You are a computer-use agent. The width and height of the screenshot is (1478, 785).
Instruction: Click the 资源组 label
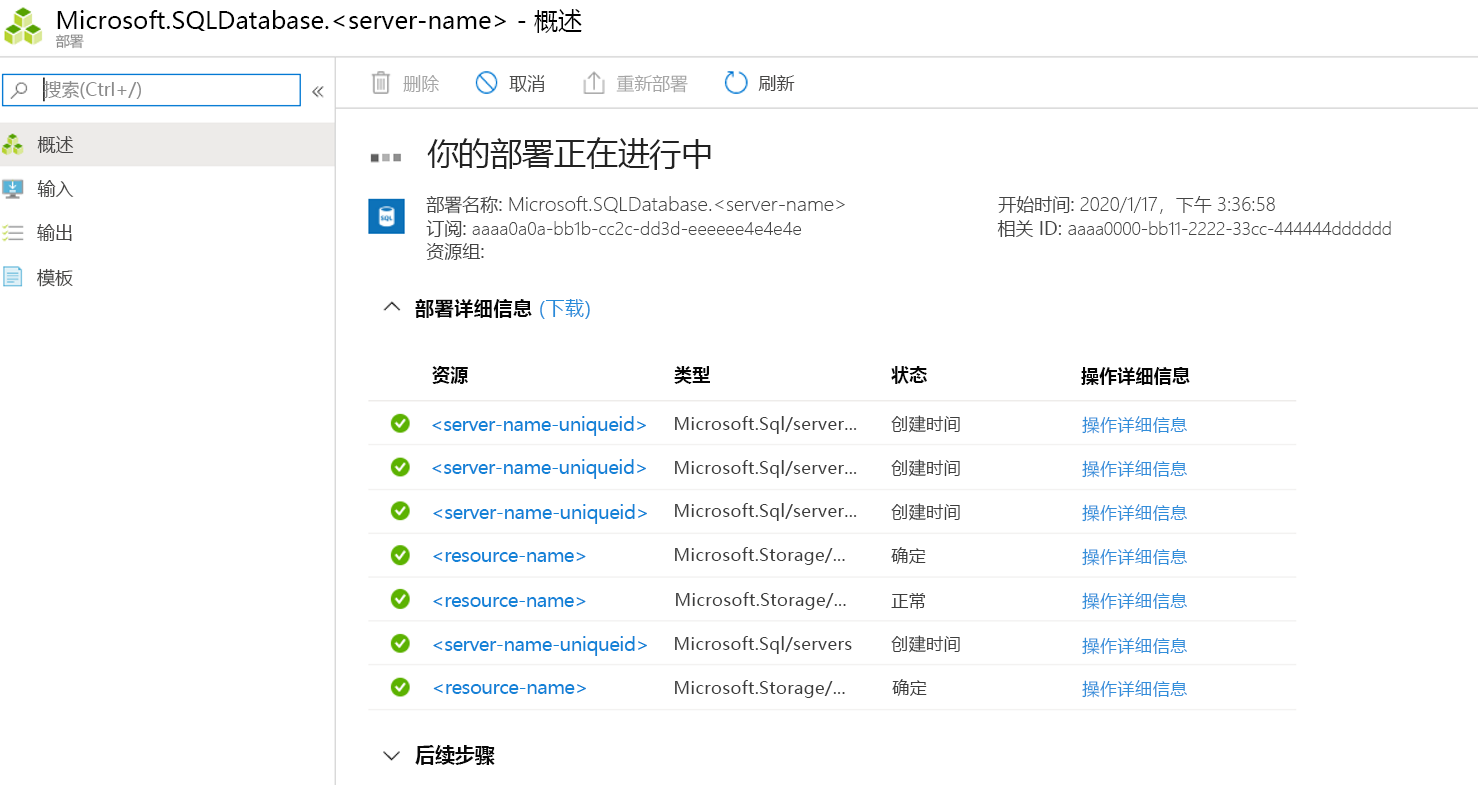pyautogui.click(x=455, y=252)
